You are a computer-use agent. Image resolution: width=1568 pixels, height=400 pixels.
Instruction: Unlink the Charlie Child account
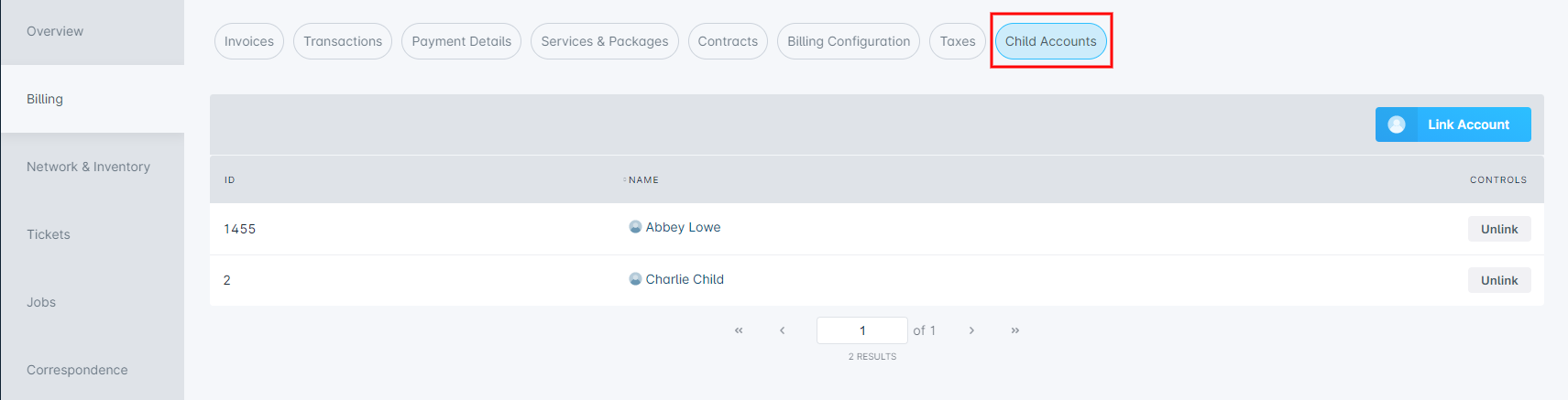pos(1499,280)
